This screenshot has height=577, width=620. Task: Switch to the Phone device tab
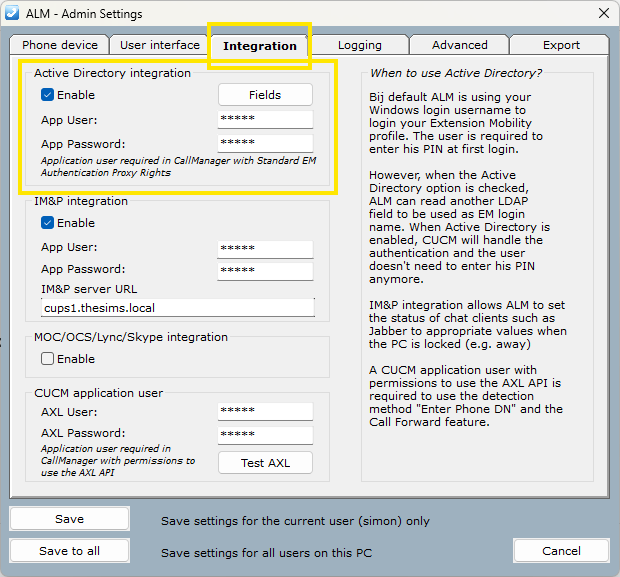[60, 45]
